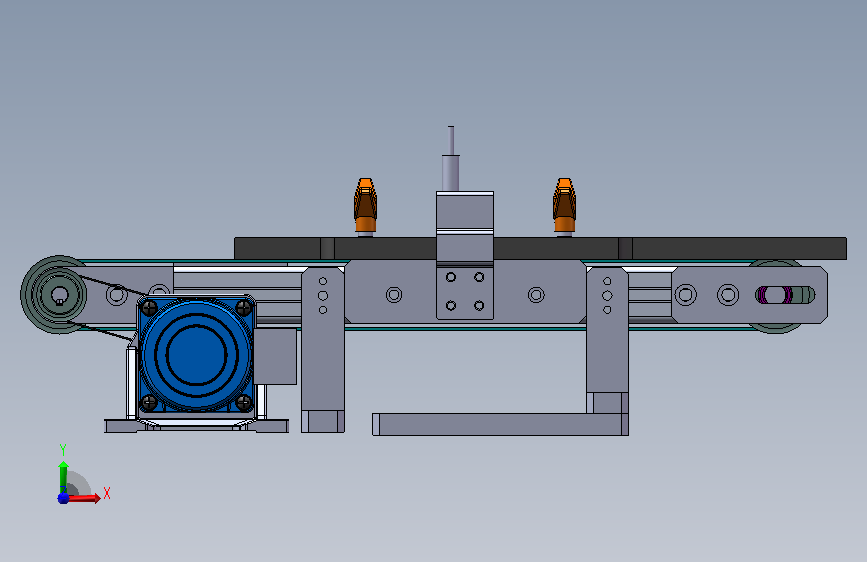This screenshot has height=562, width=867.
Task: Select the left orange pneumatic fitting
Action: tap(365, 206)
